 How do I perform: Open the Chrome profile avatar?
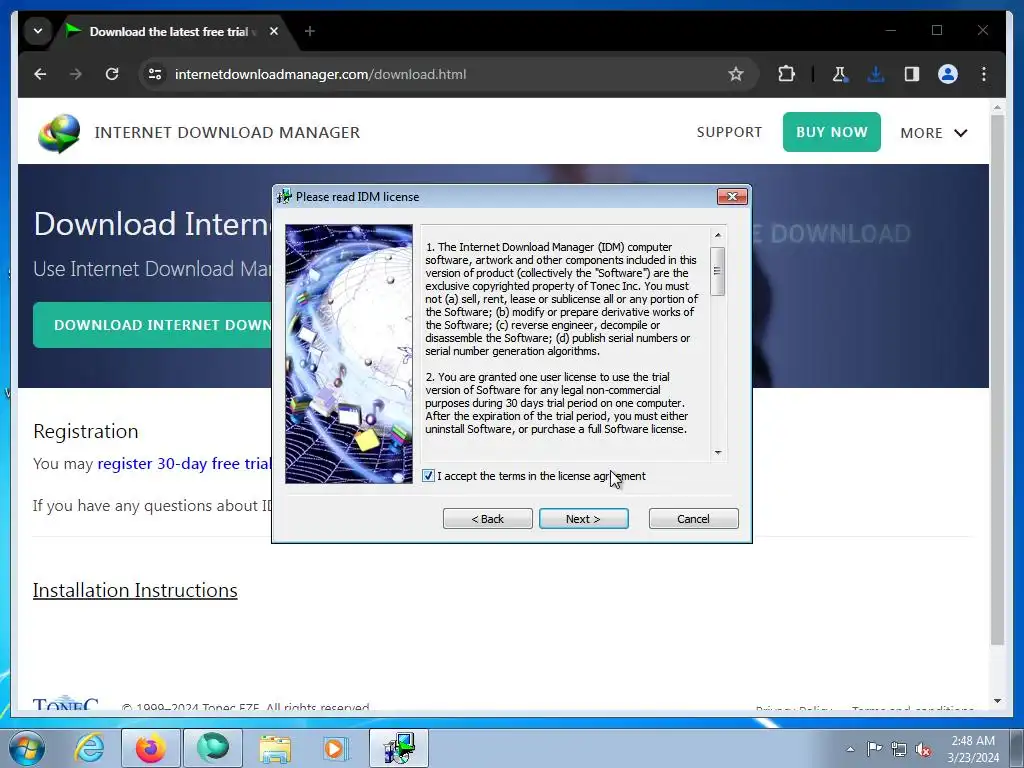tap(948, 74)
